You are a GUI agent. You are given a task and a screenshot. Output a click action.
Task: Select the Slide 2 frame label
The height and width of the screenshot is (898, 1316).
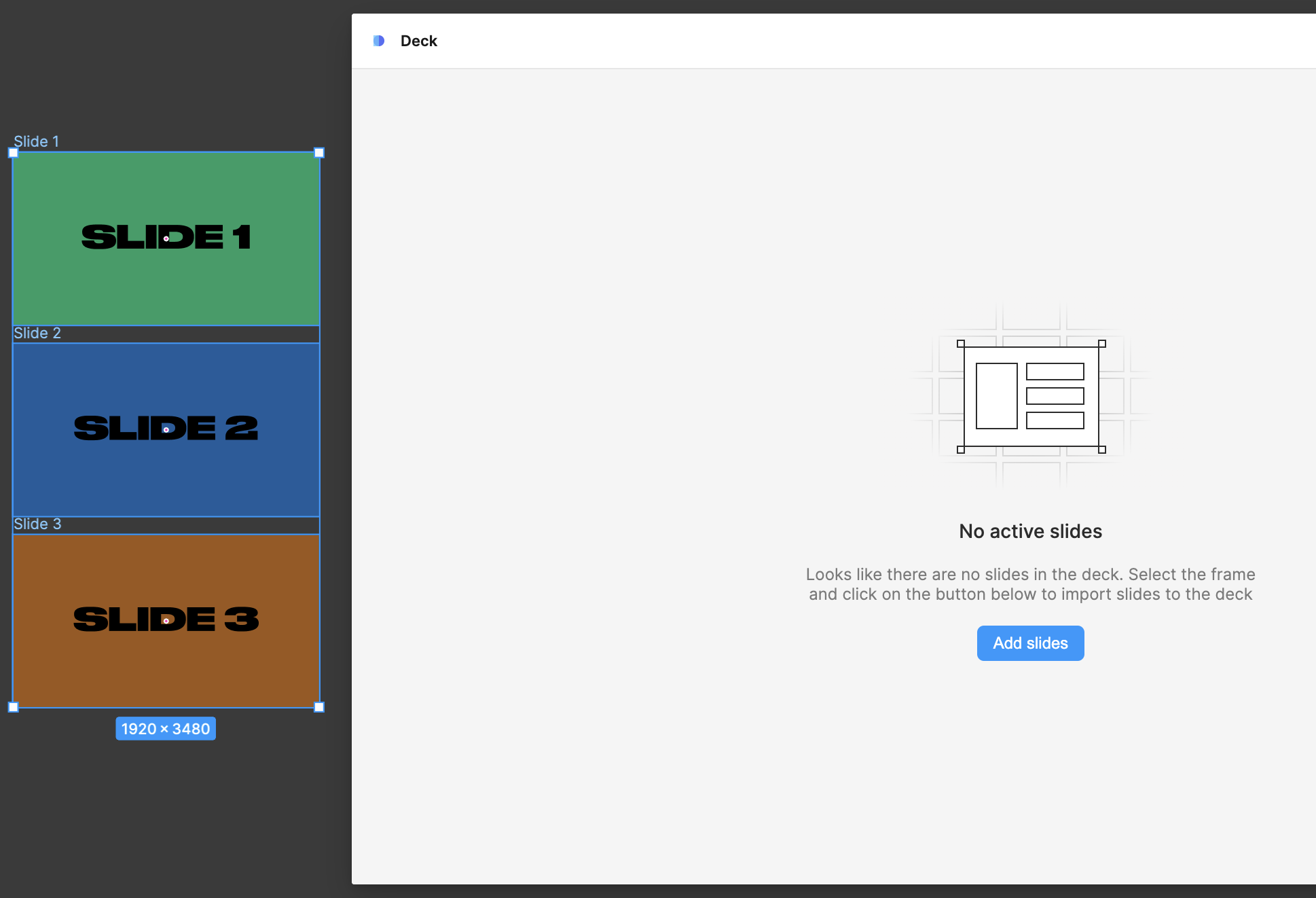(37, 333)
